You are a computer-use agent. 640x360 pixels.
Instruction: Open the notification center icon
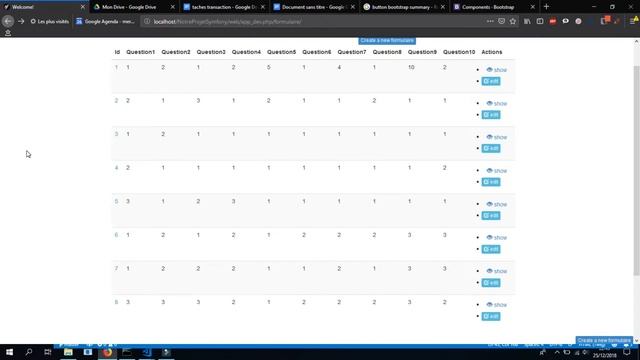tap(627, 352)
